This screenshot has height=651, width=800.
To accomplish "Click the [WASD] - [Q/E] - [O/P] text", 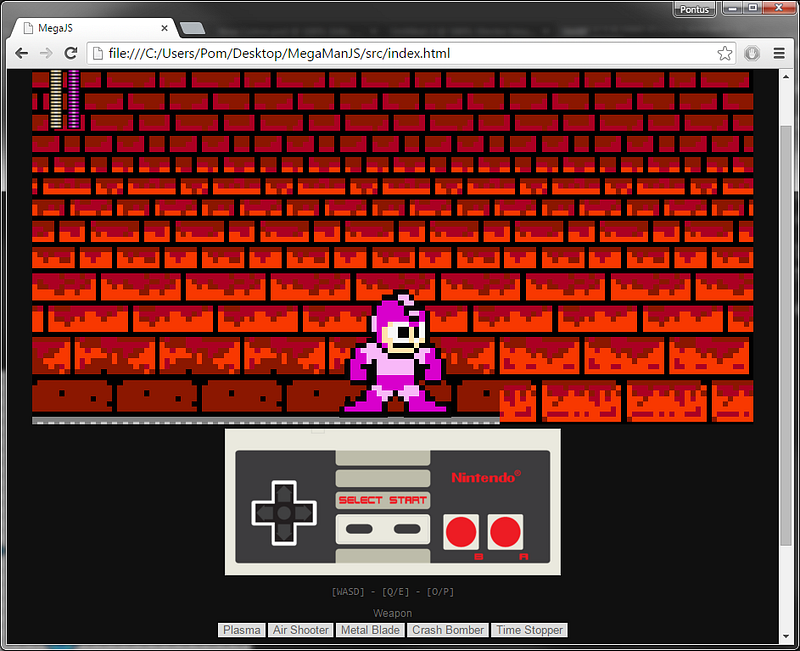I will [x=392, y=592].
